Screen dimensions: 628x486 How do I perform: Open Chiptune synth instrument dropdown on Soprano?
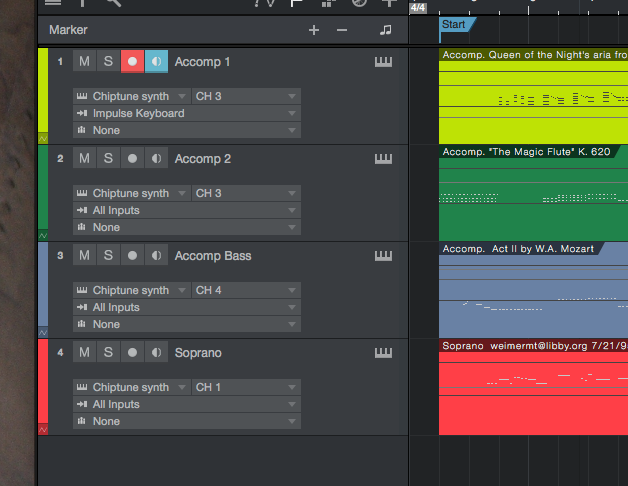coord(132,387)
